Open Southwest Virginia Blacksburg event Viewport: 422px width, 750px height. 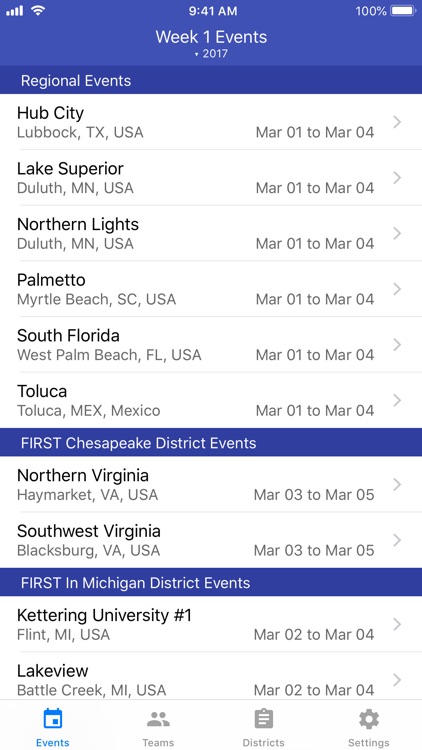(211, 540)
